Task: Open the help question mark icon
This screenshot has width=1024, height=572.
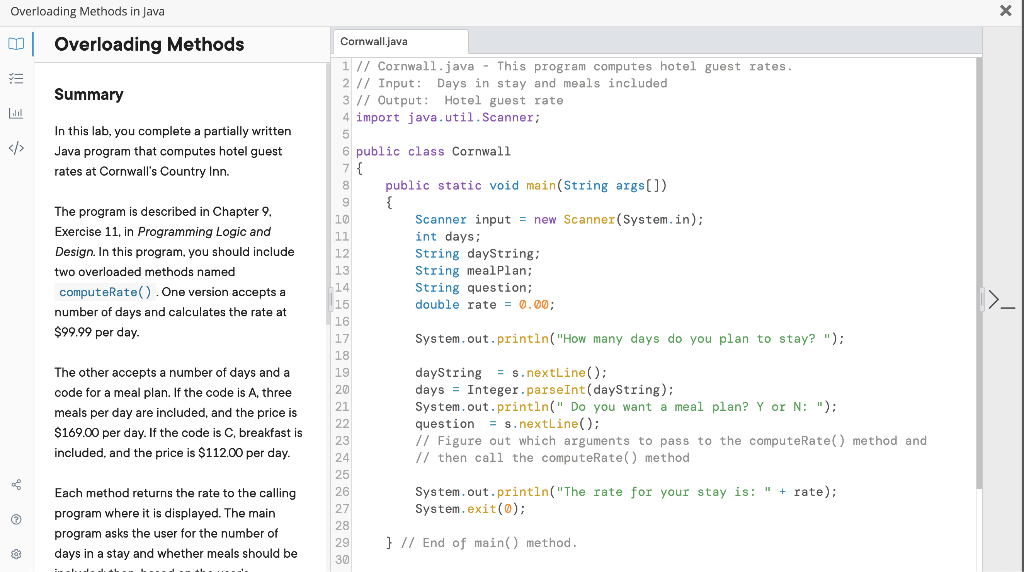Action: pyautogui.click(x=16, y=519)
